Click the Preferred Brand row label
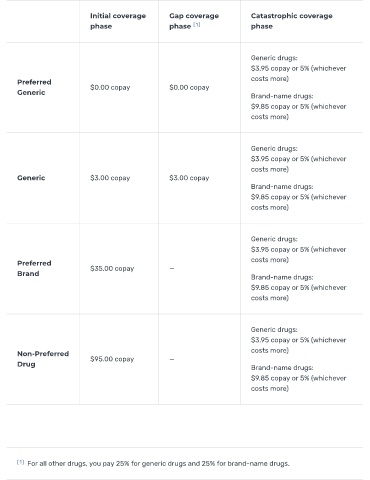This screenshot has height=480, width=370. pyautogui.click(x=34, y=268)
